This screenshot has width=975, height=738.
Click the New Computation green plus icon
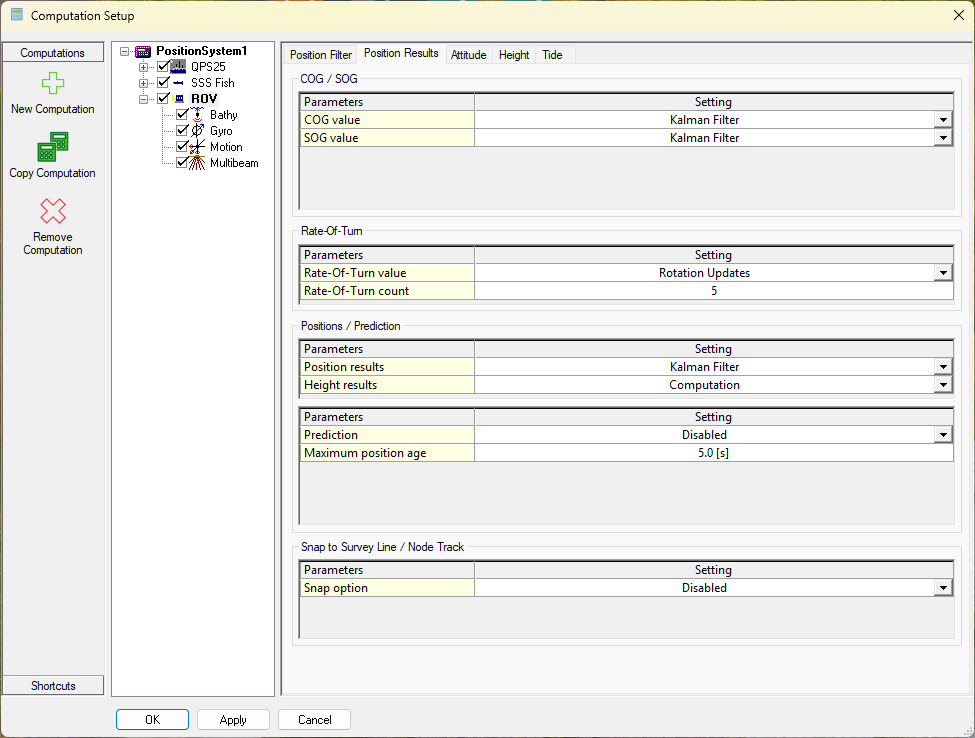(52, 84)
